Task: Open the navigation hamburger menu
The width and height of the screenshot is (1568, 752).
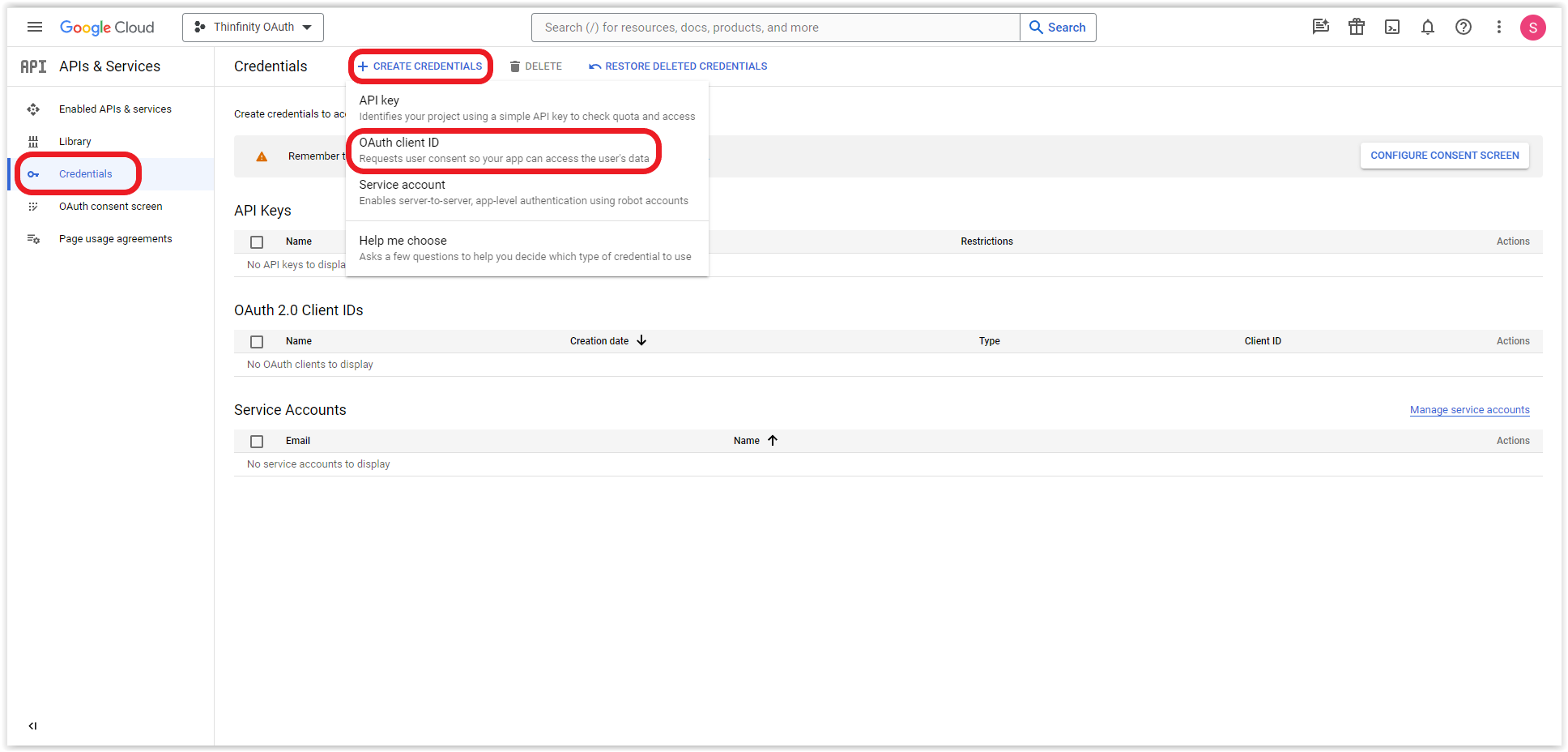Action: [x=34, y=27]
